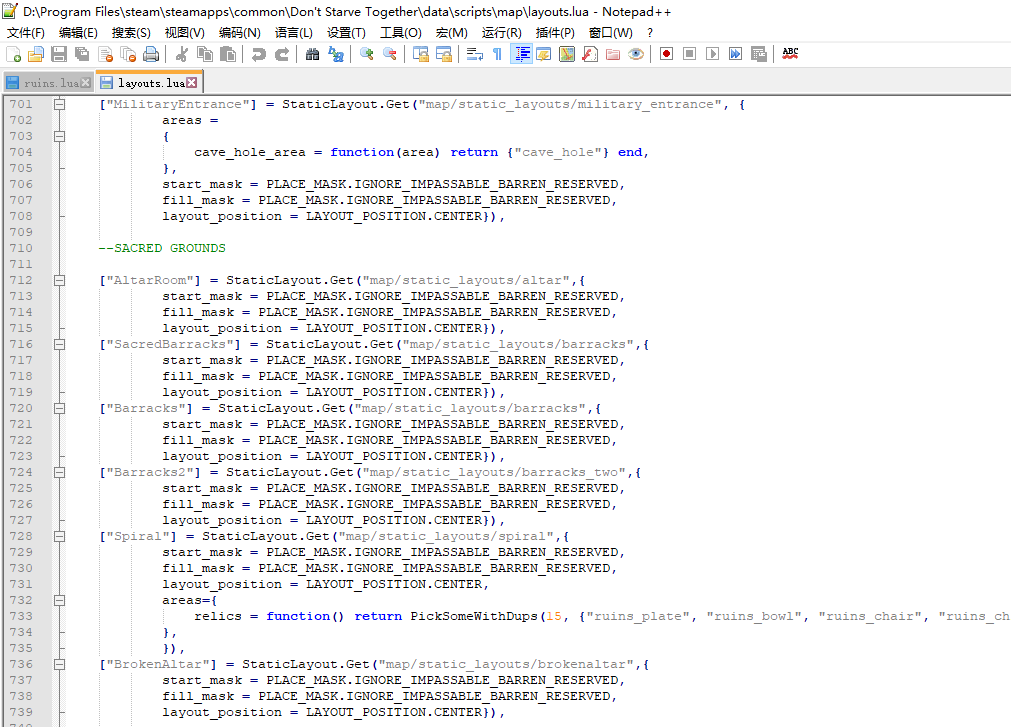
Task: Toggle the indent guide button
Action: point(521,54)
